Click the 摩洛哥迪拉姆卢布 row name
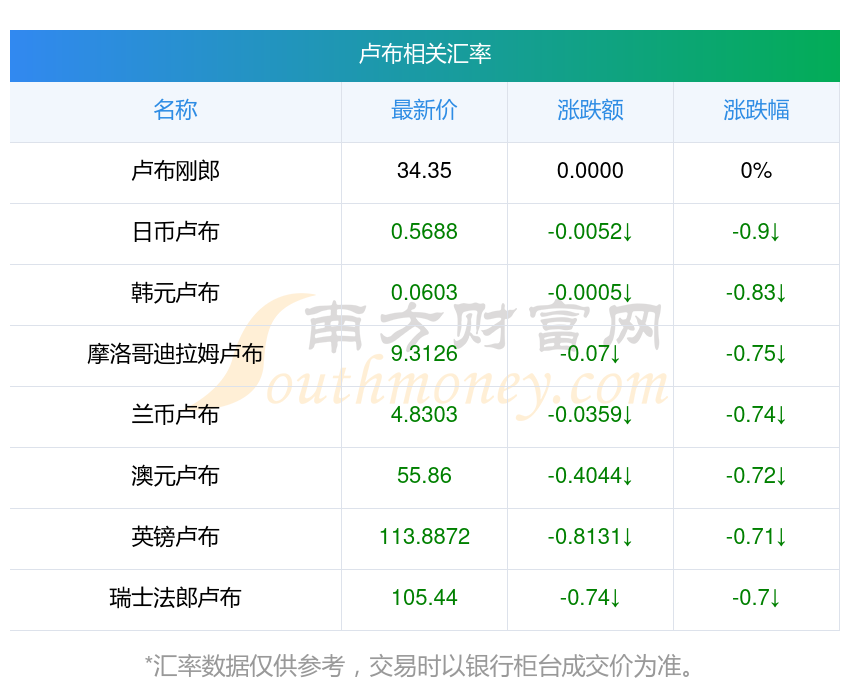850x698 pixels. tap(175, 354)
